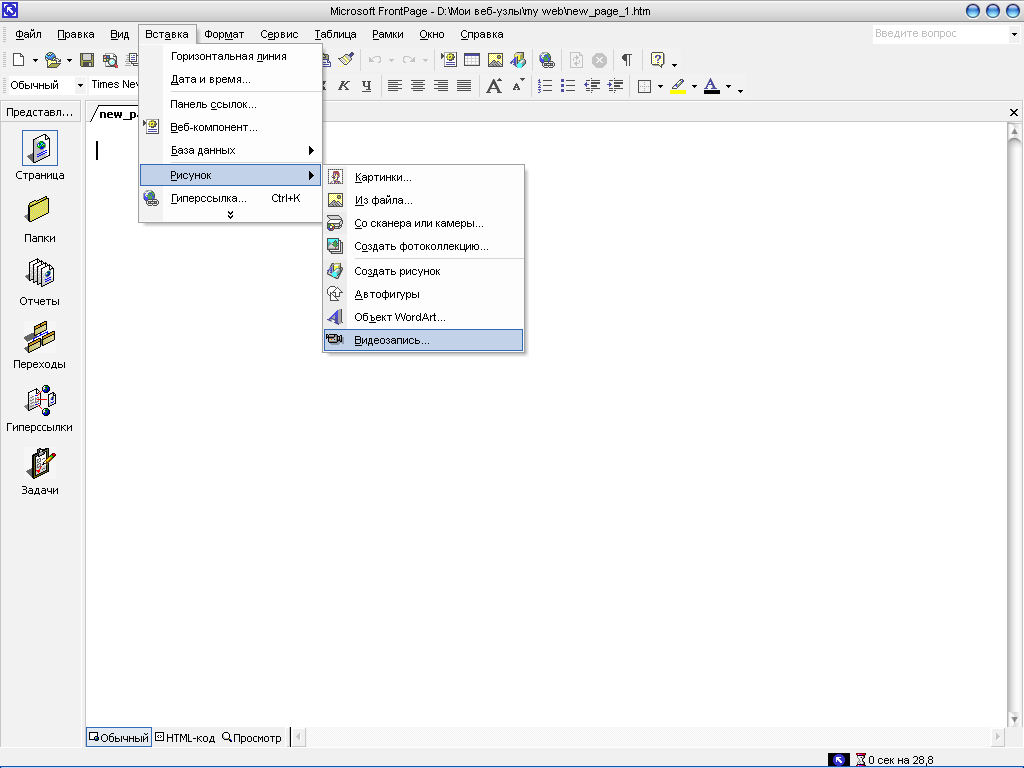
Task: Click the Borders toolbar icon
Action: [645, 86]
